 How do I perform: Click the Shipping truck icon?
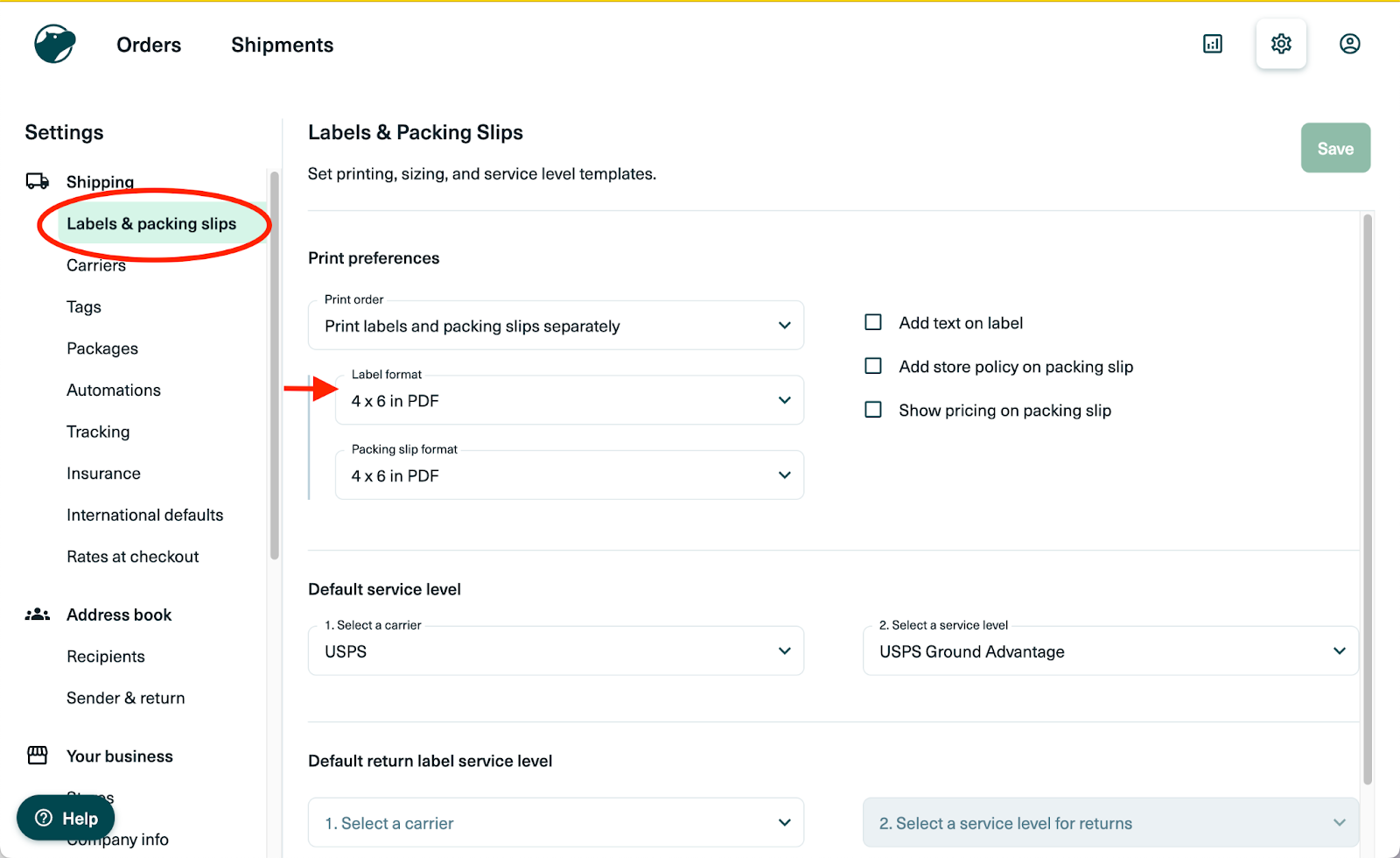[x=38, y=181]
